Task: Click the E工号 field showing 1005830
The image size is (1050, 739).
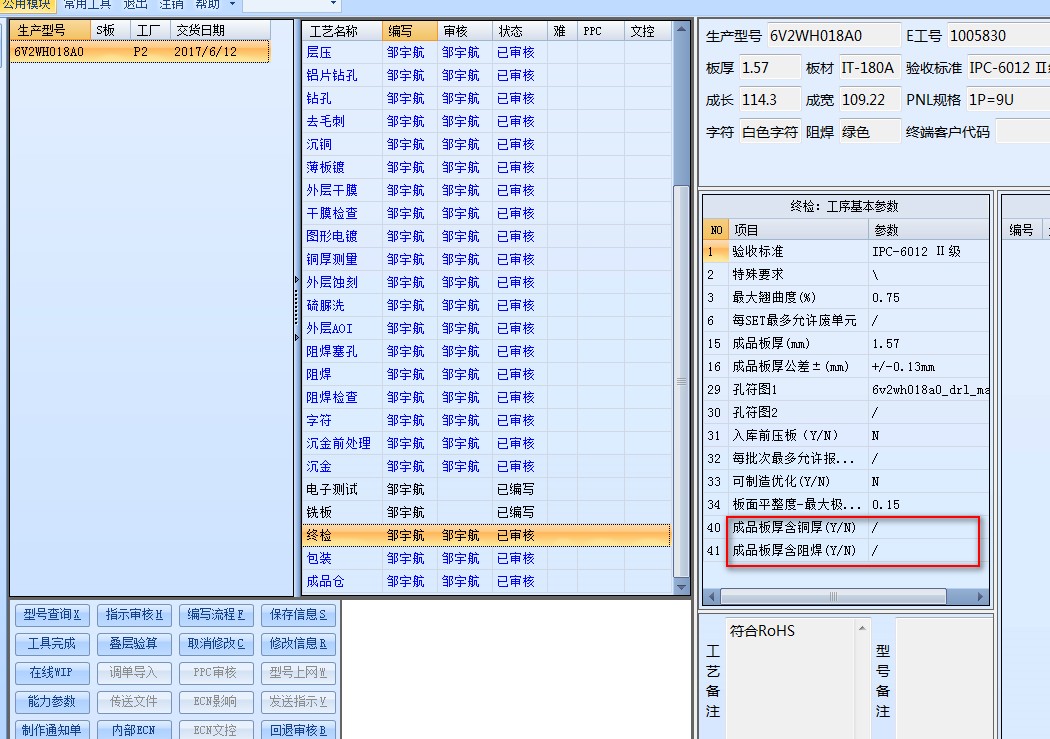Action: pos(998,35)
